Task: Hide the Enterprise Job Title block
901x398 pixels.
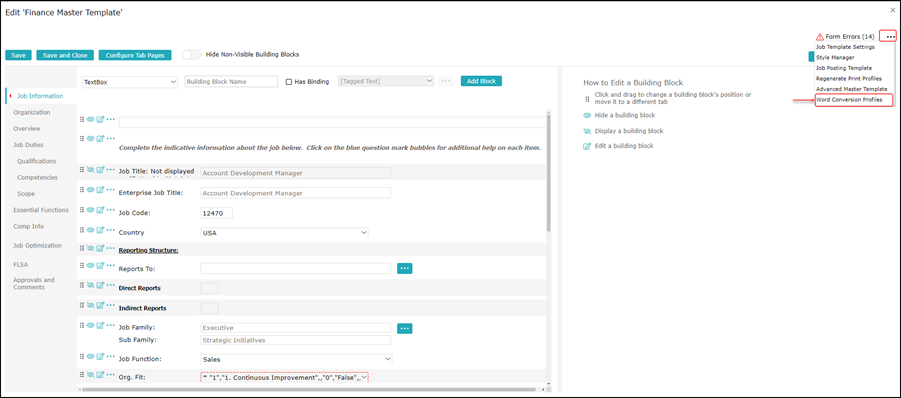Action: pyautogui.click(x=90, y=190)
